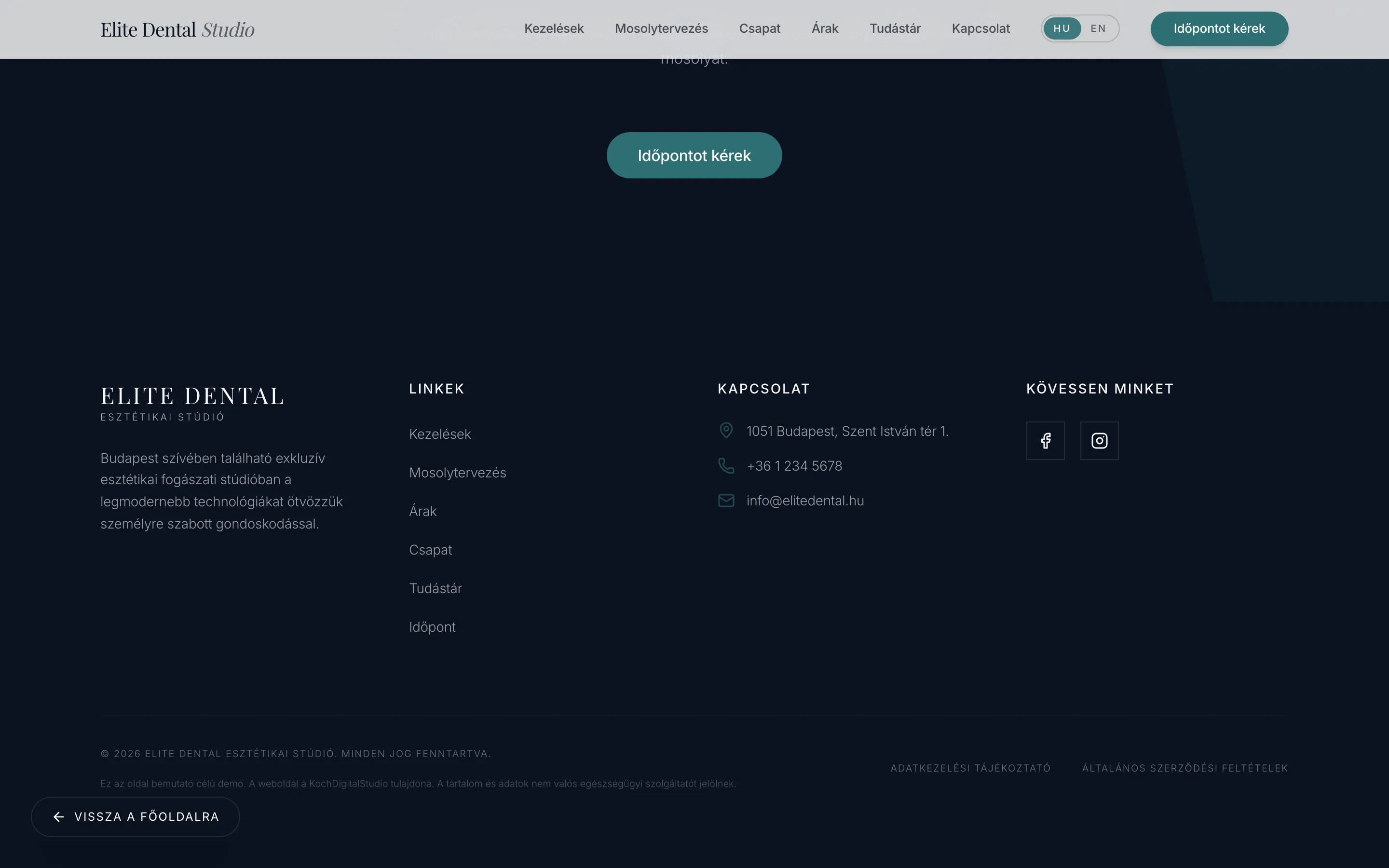
Task: Click the phone icon in footer
Action: [x=726, y=465]
